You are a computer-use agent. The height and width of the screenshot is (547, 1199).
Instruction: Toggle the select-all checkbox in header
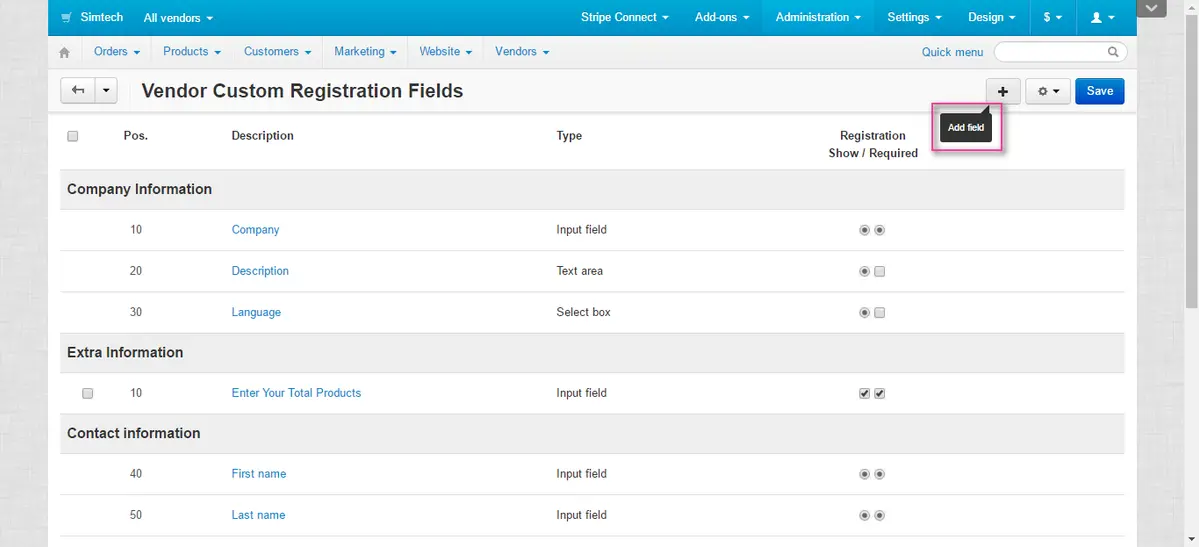coord(73,136)
